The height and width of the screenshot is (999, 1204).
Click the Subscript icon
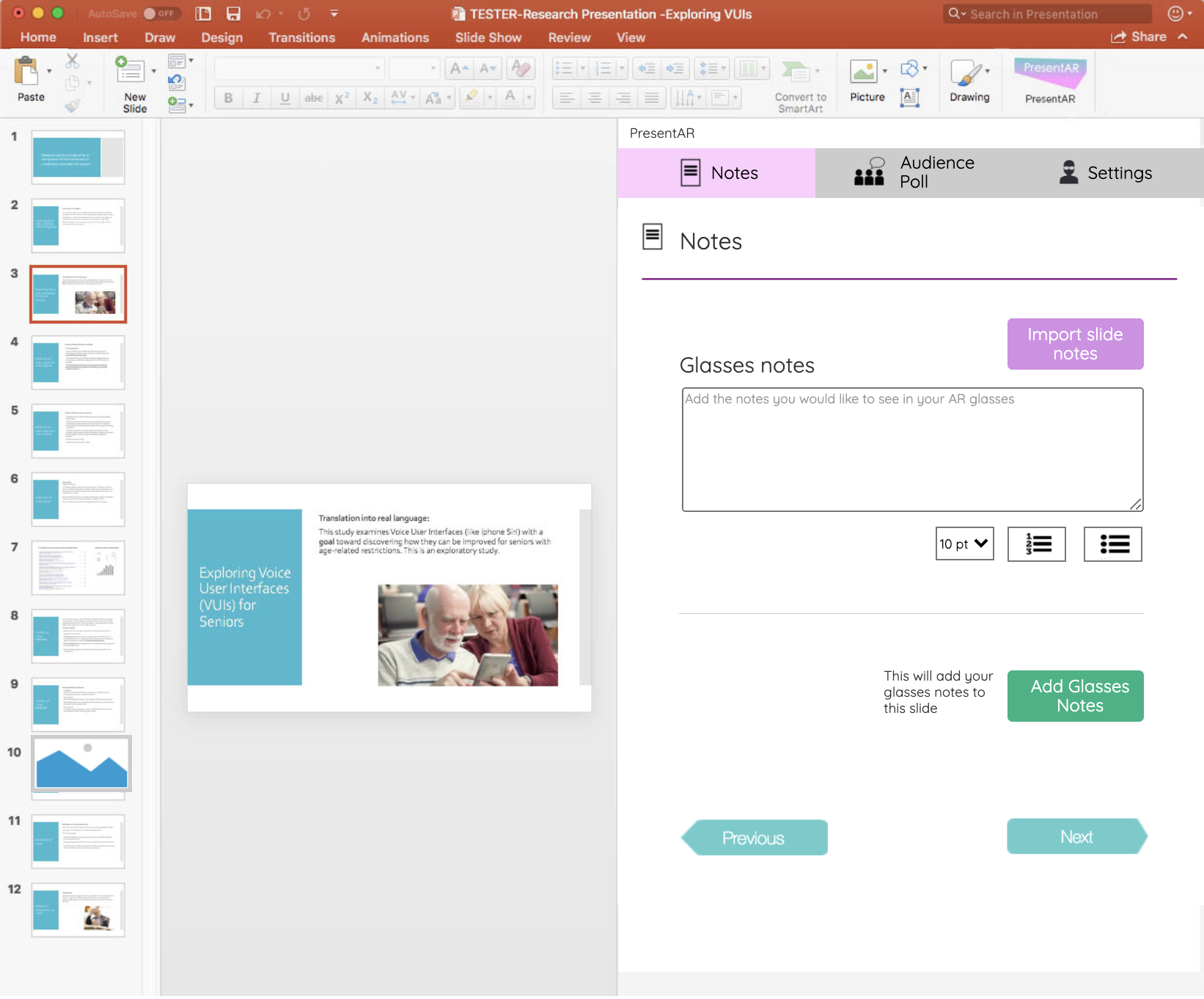(x=370, y=98)
